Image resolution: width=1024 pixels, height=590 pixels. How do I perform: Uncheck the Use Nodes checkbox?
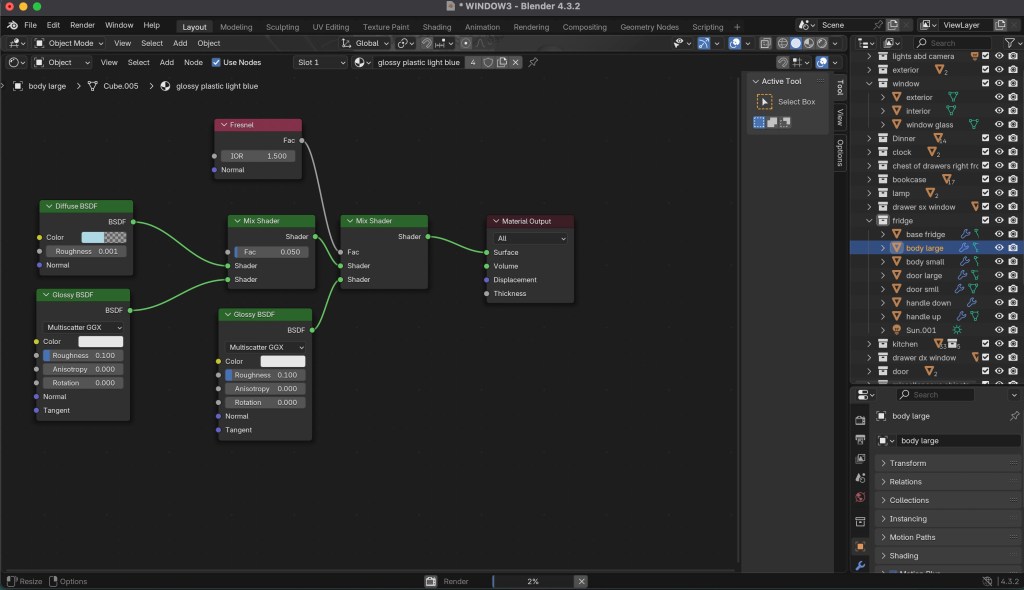tap(216, 62)
